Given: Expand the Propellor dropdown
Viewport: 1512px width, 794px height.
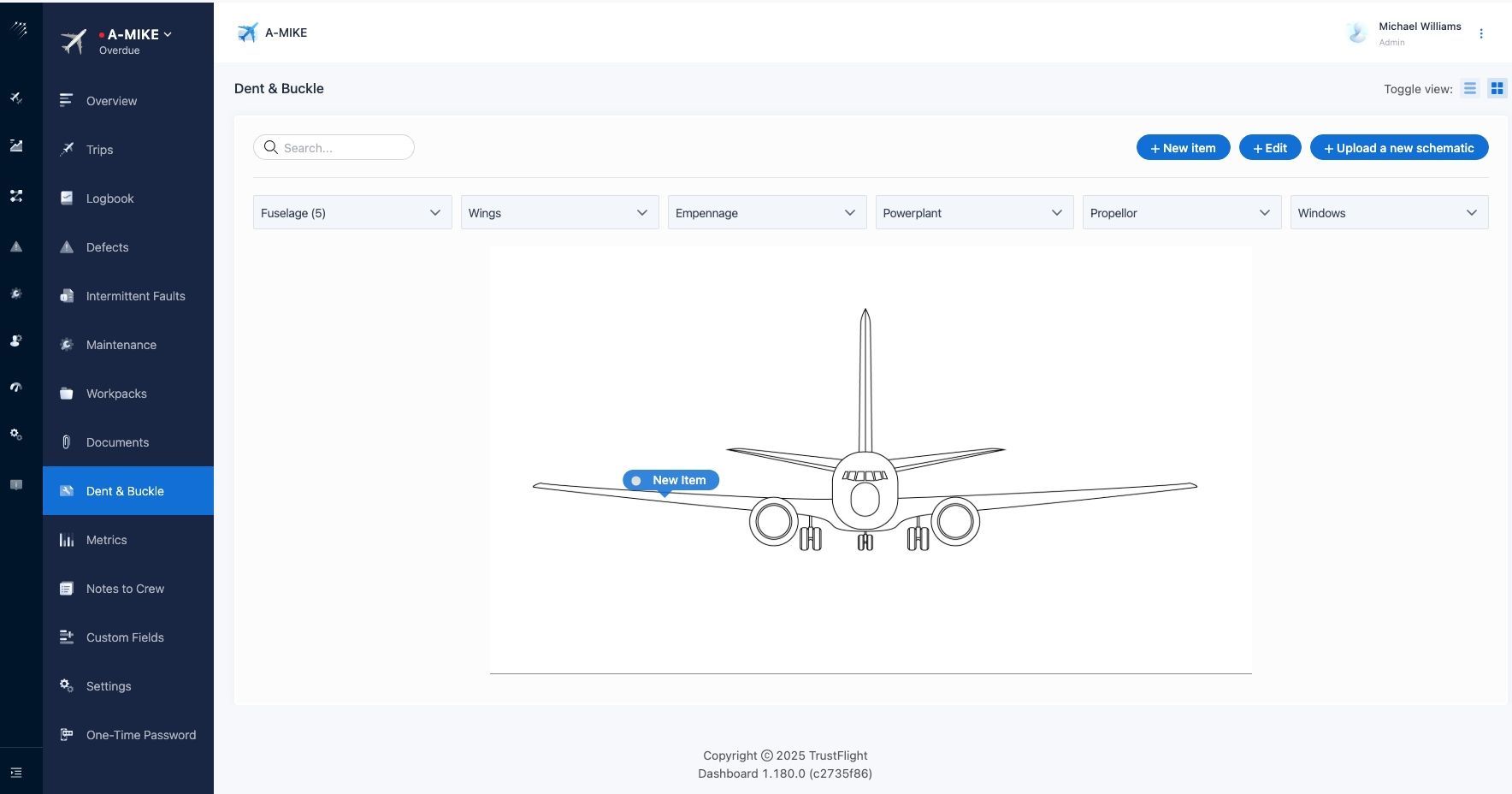Looking at the screenshot, I should [x=1182, y=212].
